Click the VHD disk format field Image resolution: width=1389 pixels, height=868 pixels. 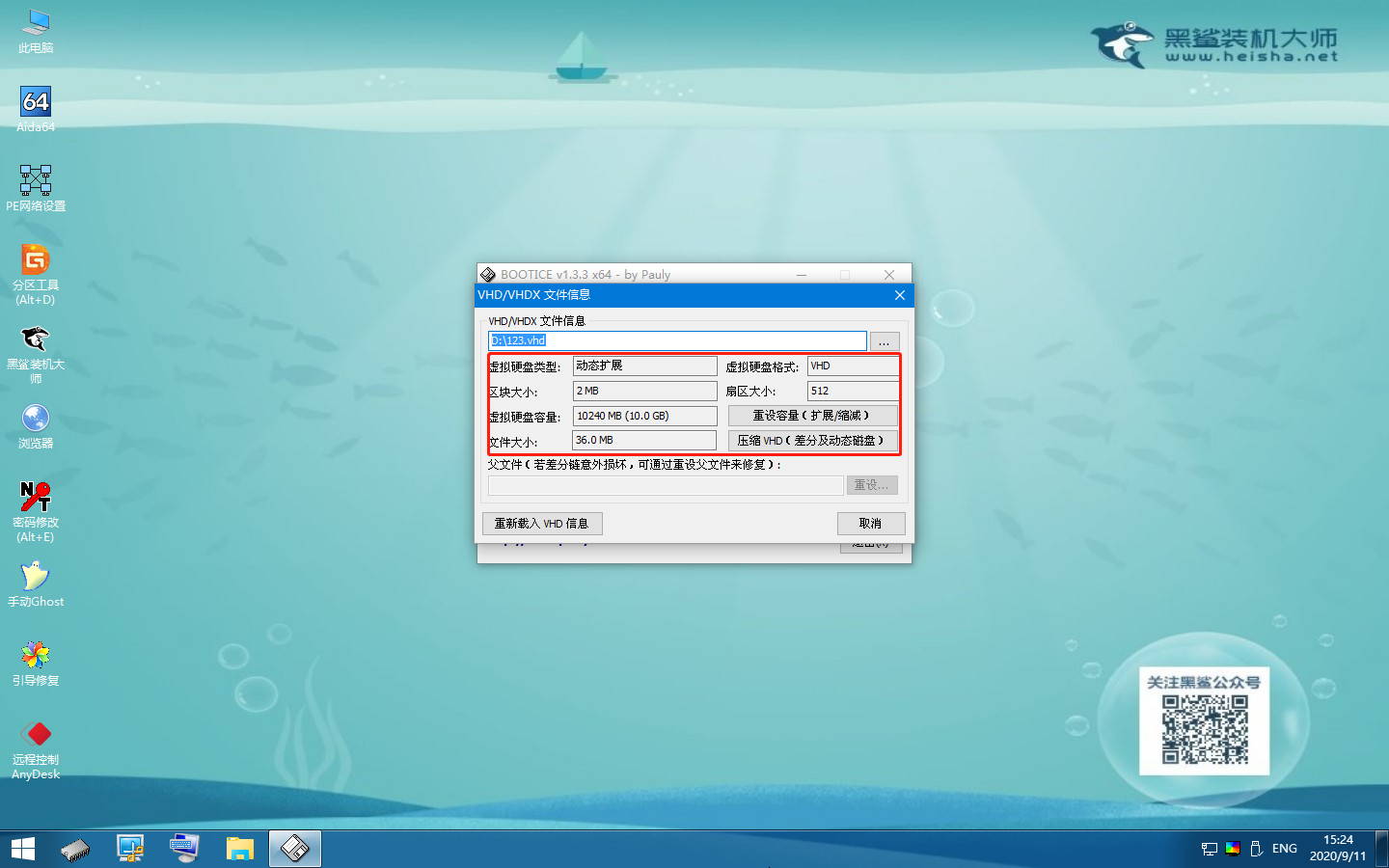tap(853, 366)
